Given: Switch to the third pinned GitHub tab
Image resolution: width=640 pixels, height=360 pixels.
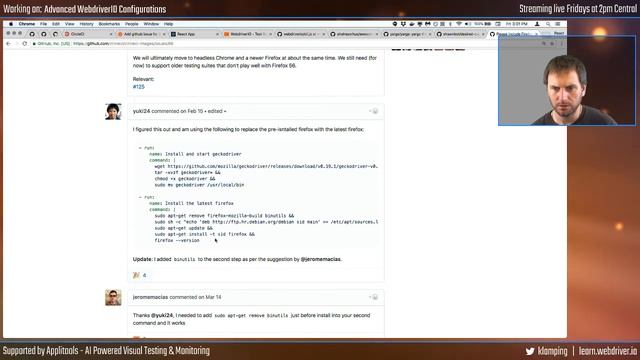Looking at the screenshot, I should click(56, 34).
